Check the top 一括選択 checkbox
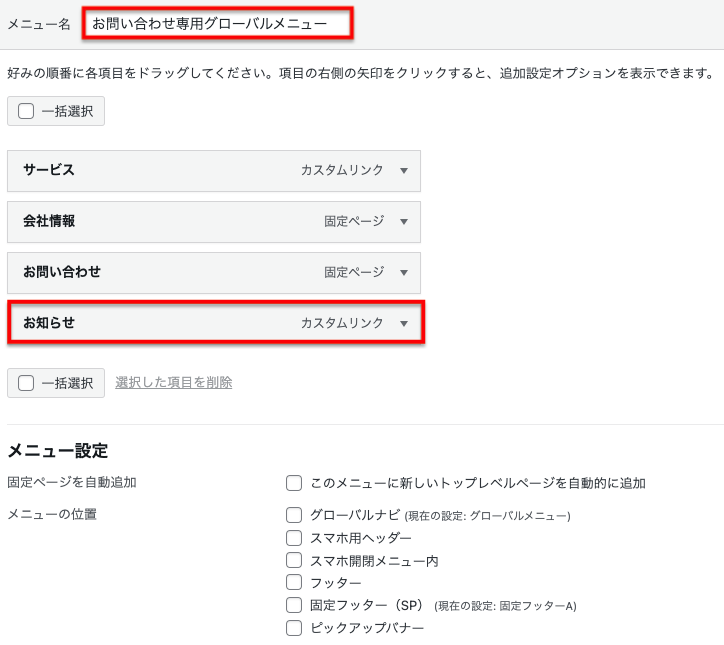The height and width of the screenshot is (645, 724). click(26, 111)
